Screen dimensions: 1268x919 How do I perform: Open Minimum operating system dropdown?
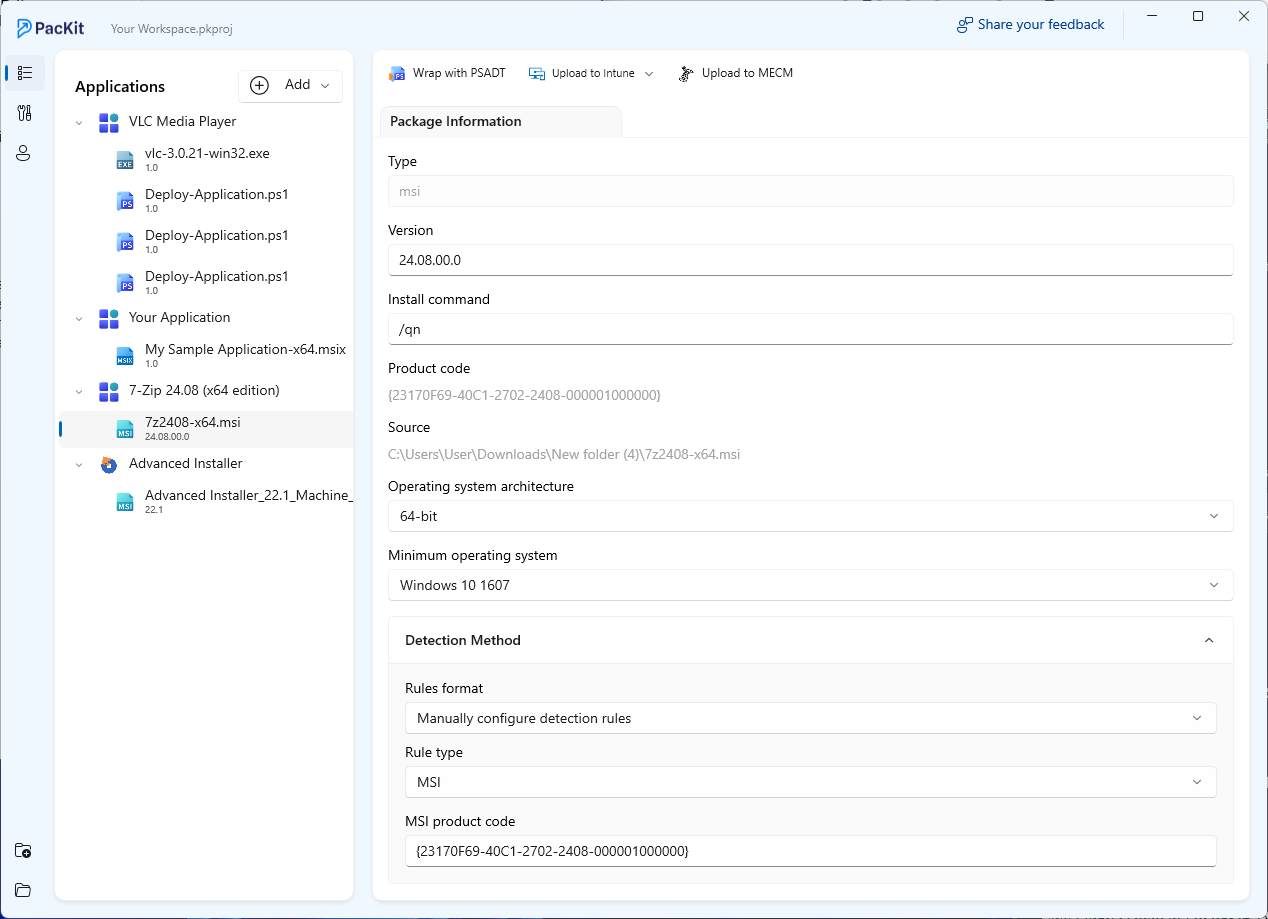click(810, 585)
